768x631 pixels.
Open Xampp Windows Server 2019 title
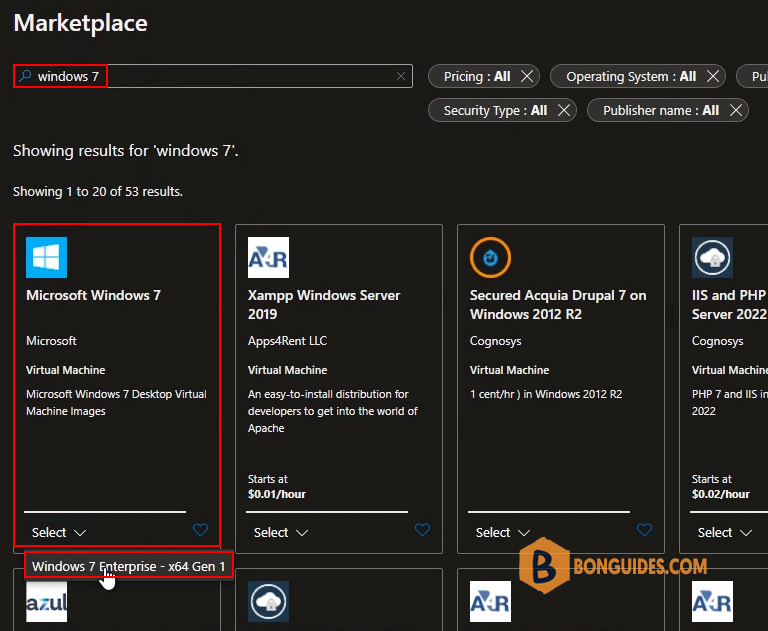click(324, 304)
